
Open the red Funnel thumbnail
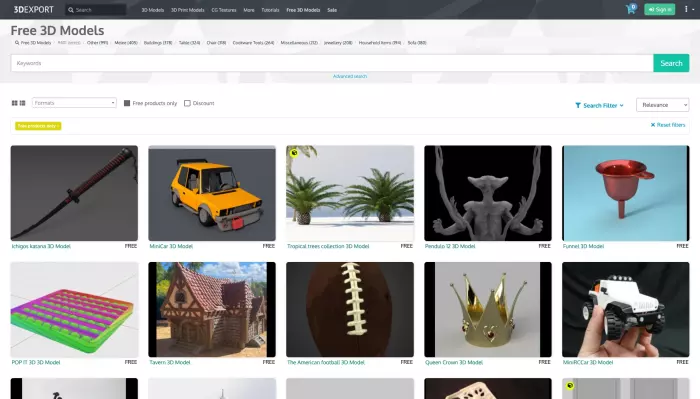click(625, 193)
